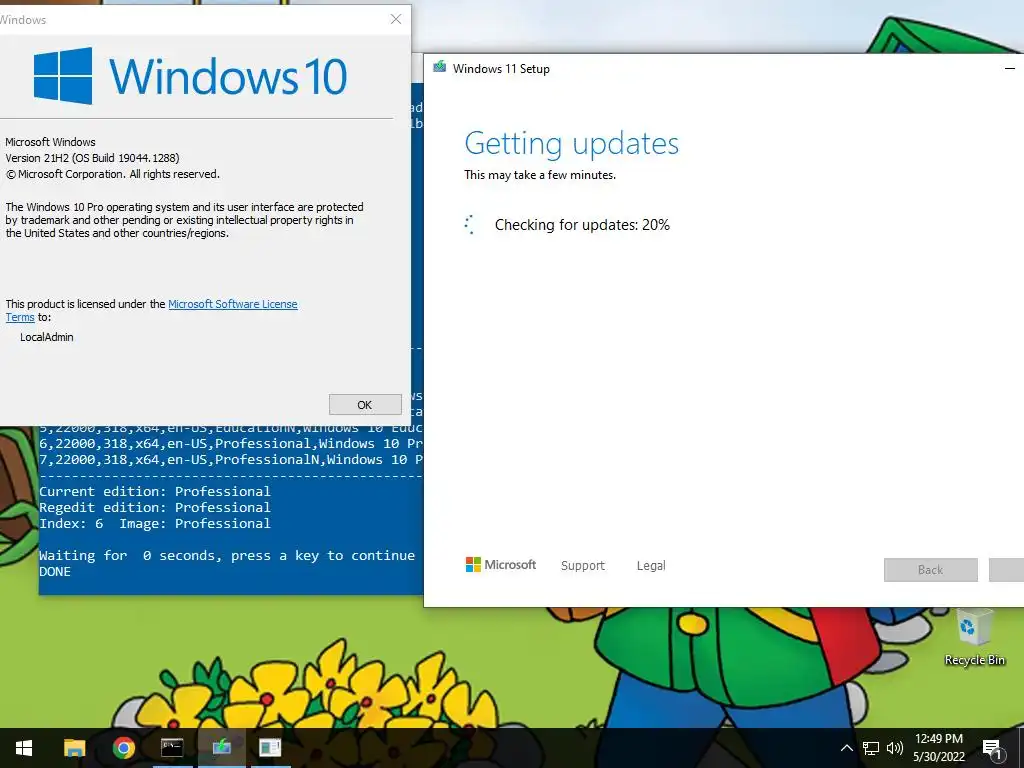Open the volume control tray icon
Image resolution: width=1024 pixels, height=768 pixels.
tap(895, 748)
